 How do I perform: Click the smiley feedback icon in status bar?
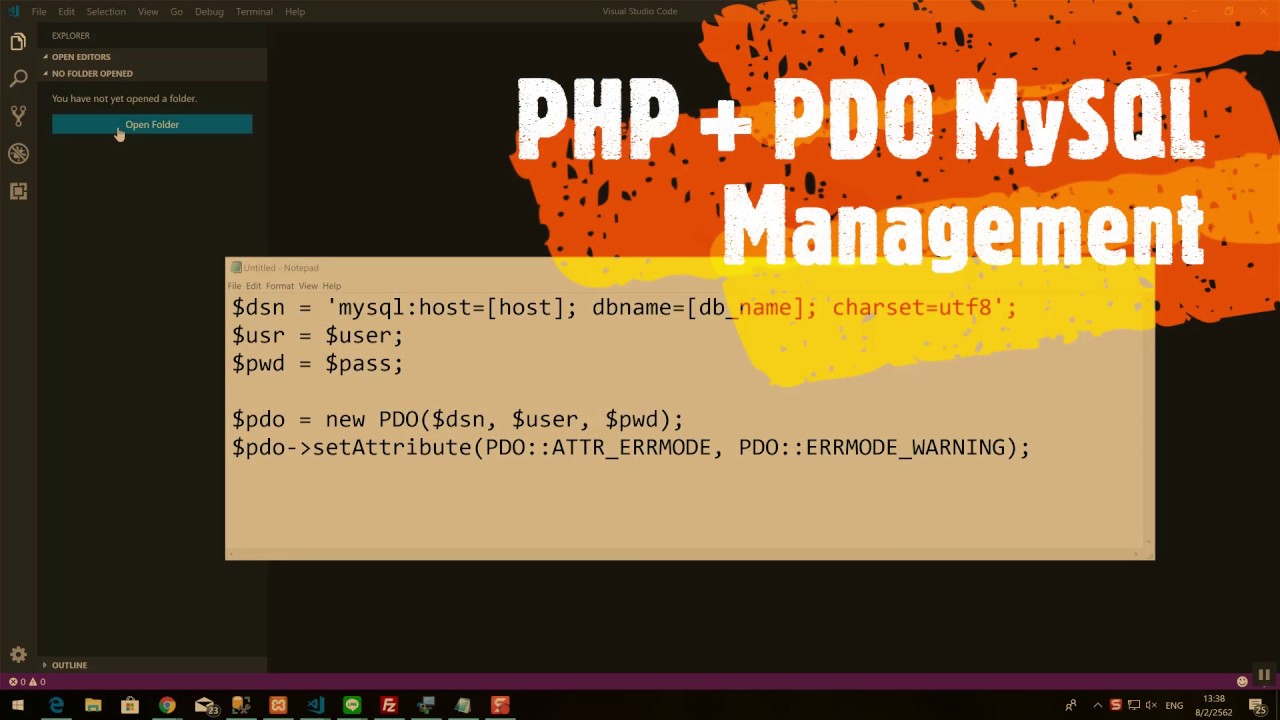1242,682
